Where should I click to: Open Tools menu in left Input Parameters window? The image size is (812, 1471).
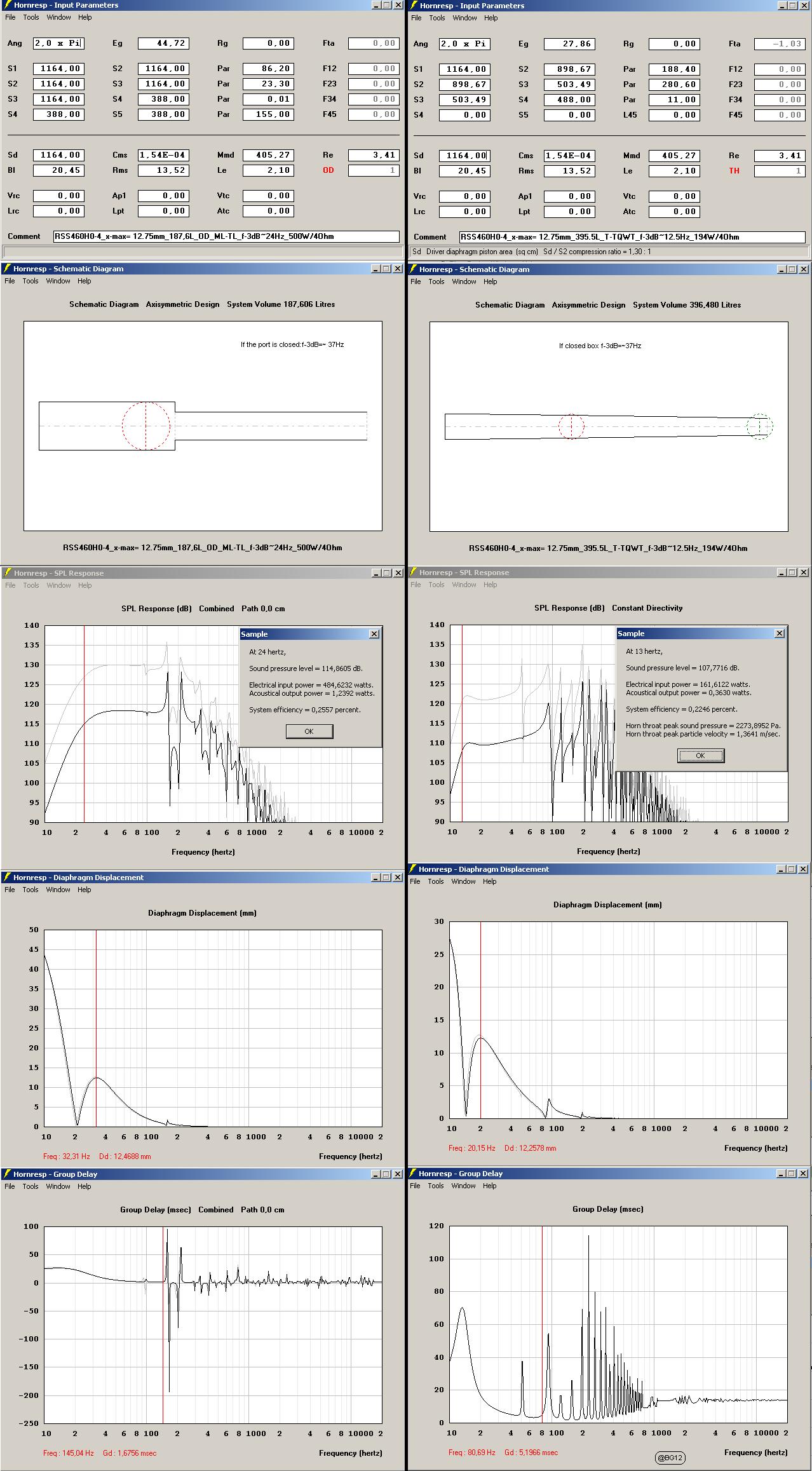pyautogui.click(x=31, y=17)
